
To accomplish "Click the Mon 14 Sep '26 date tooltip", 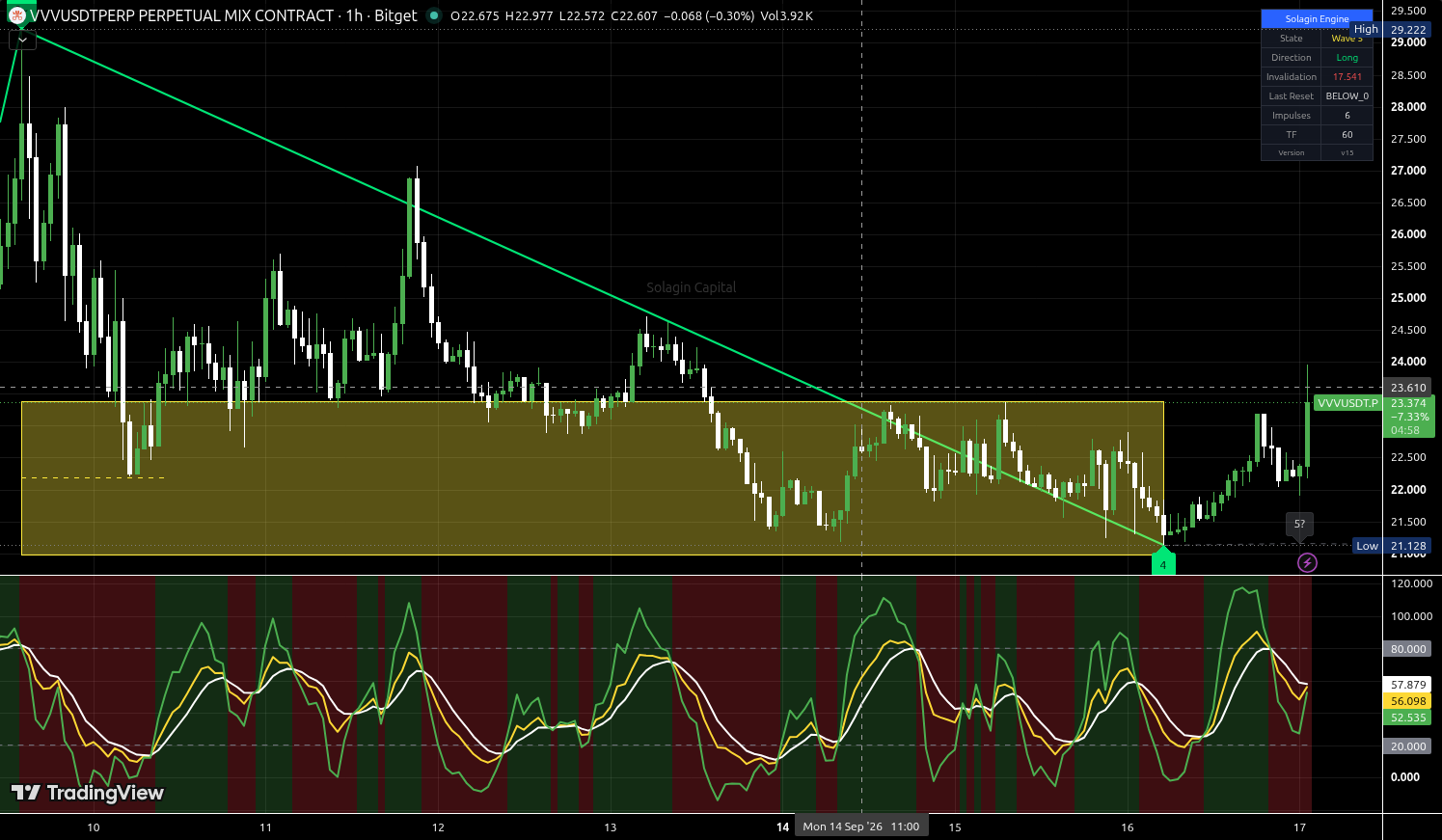I will point(861,826).
